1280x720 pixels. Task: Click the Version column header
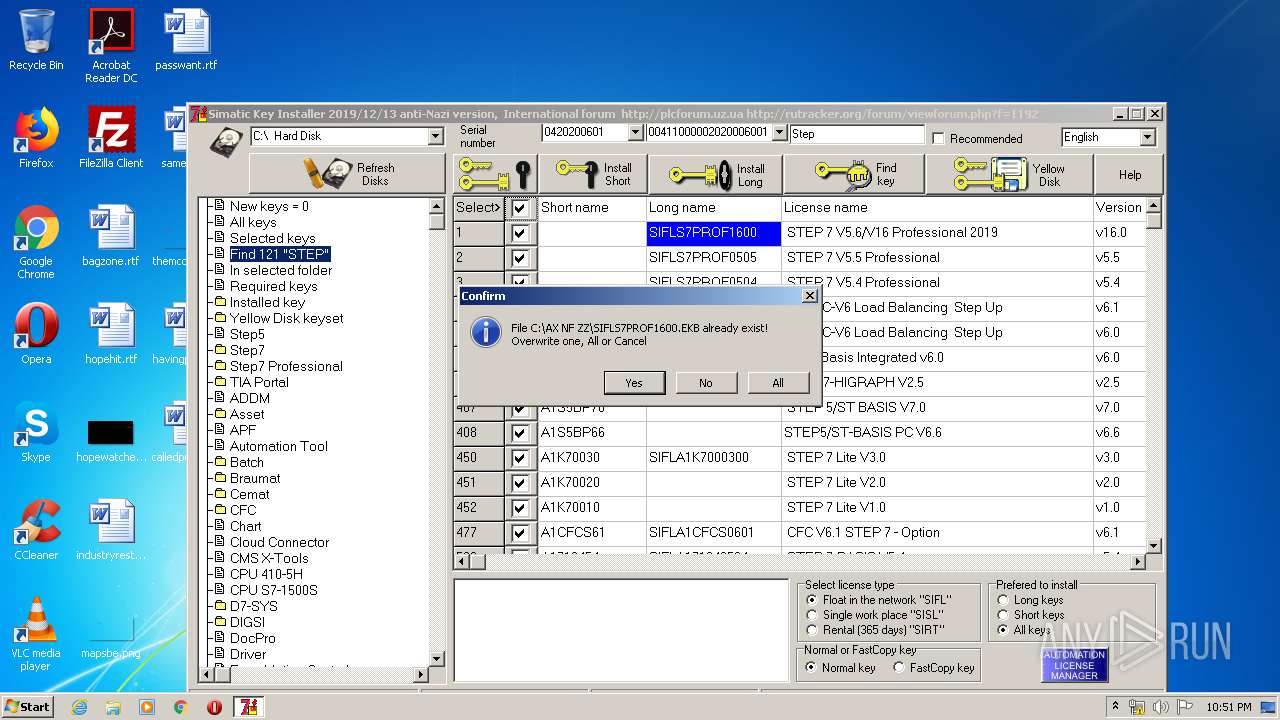pos(1118,208)
